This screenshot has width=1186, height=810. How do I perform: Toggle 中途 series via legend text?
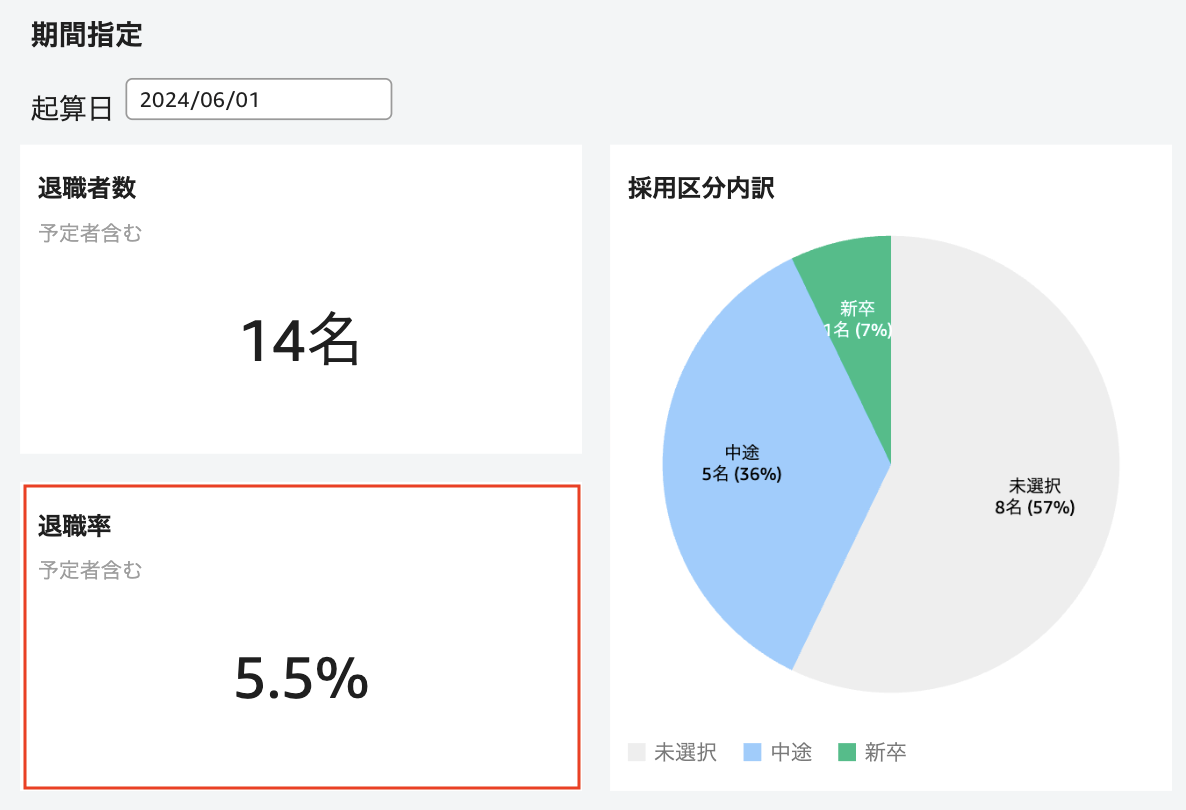[792, 752]
